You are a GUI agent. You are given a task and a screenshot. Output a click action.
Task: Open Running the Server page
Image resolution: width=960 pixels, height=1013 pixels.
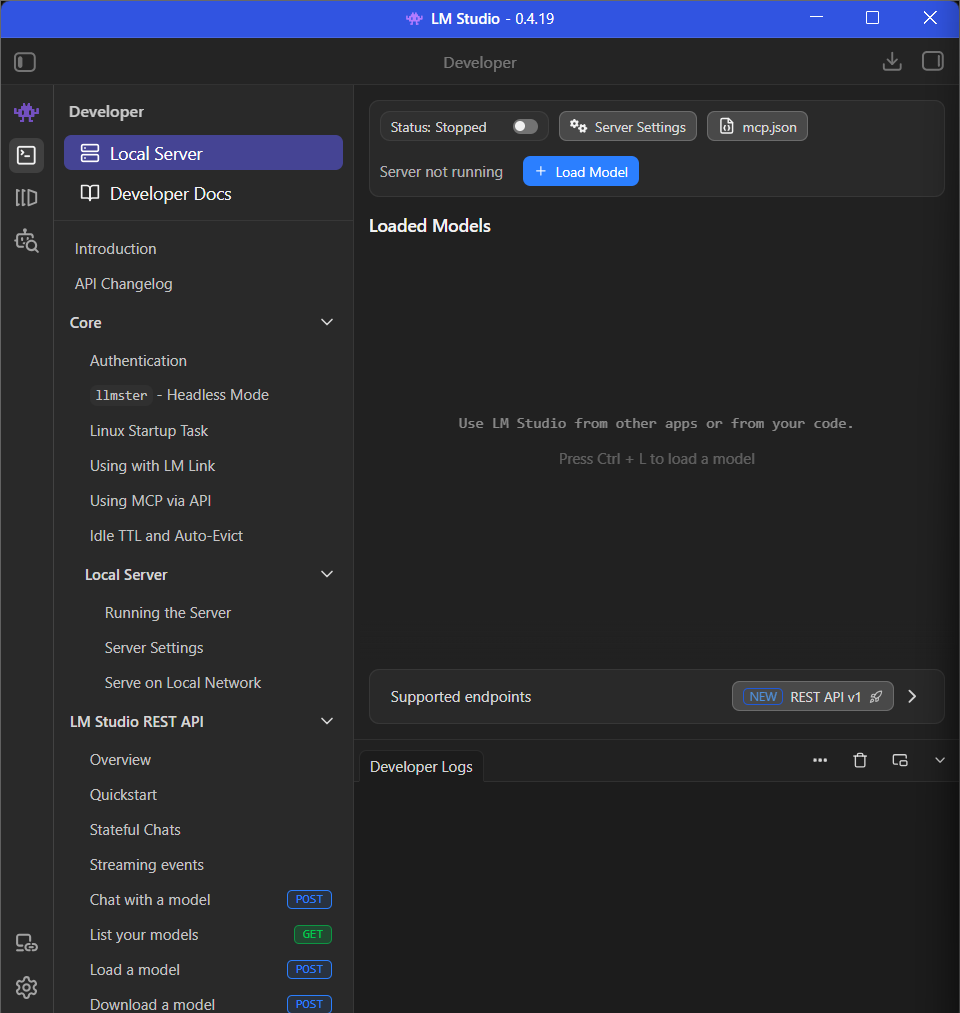click(x=168, y=612)
